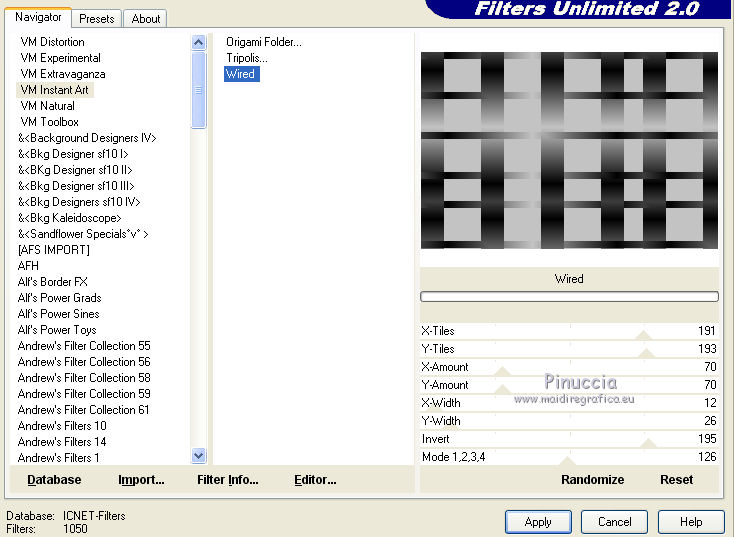Click the Import... button

pos(141,479)
